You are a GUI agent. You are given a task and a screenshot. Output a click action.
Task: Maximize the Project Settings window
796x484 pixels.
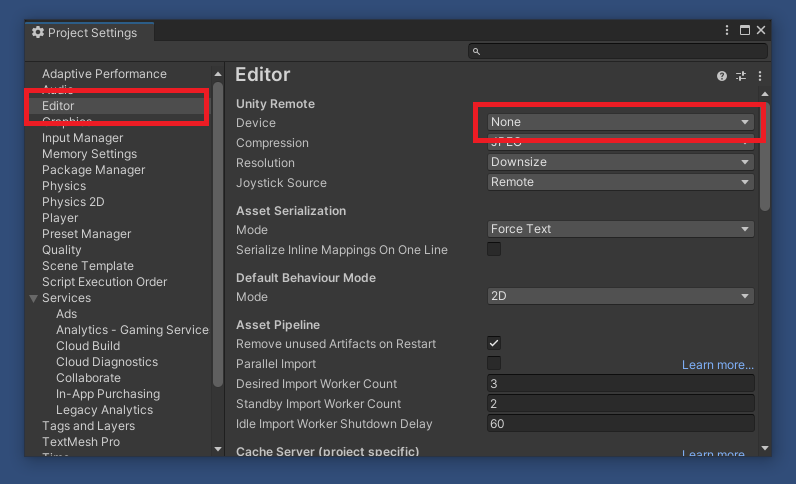(x=744, y=30)
